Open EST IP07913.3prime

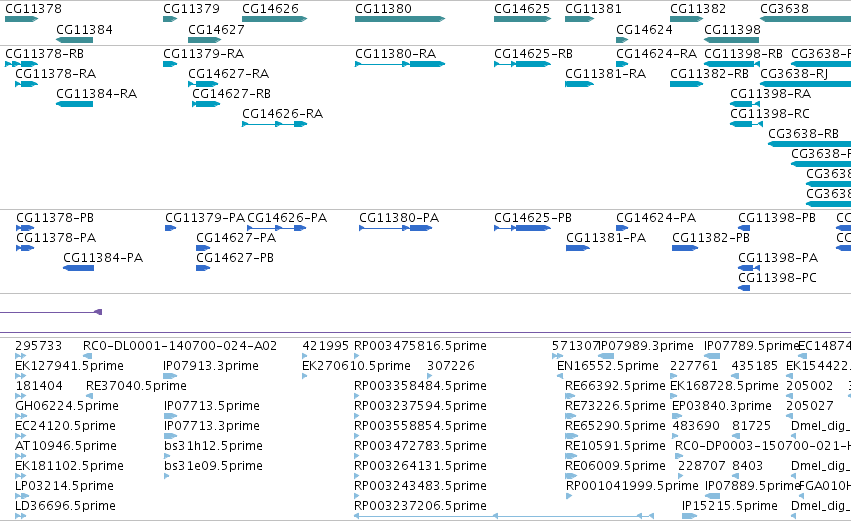211,366
